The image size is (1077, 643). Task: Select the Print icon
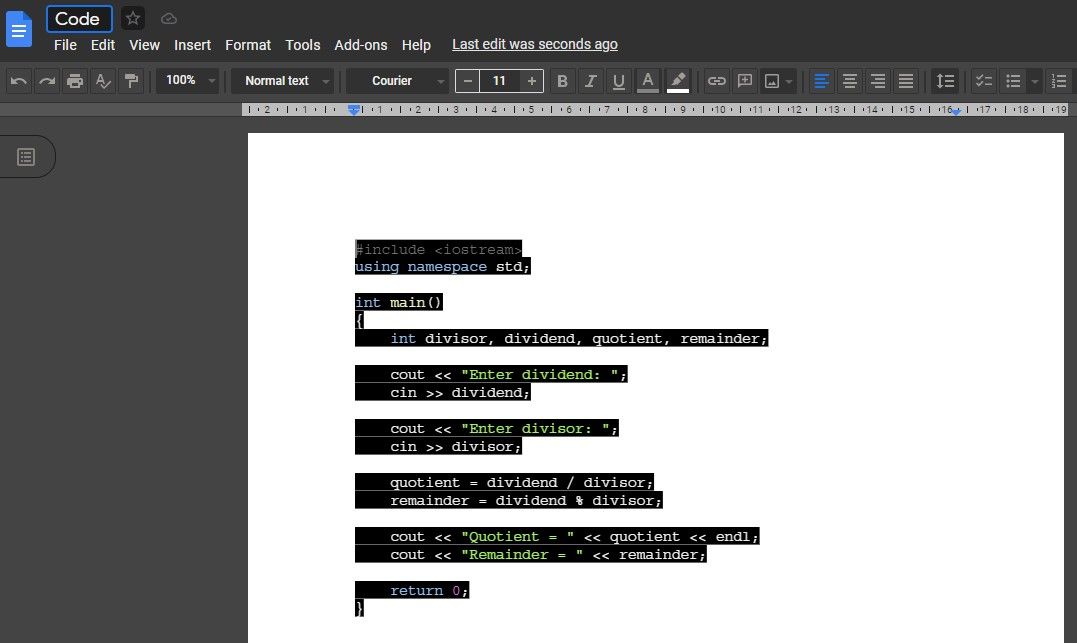pyautogui.click(x=75, y=81)
